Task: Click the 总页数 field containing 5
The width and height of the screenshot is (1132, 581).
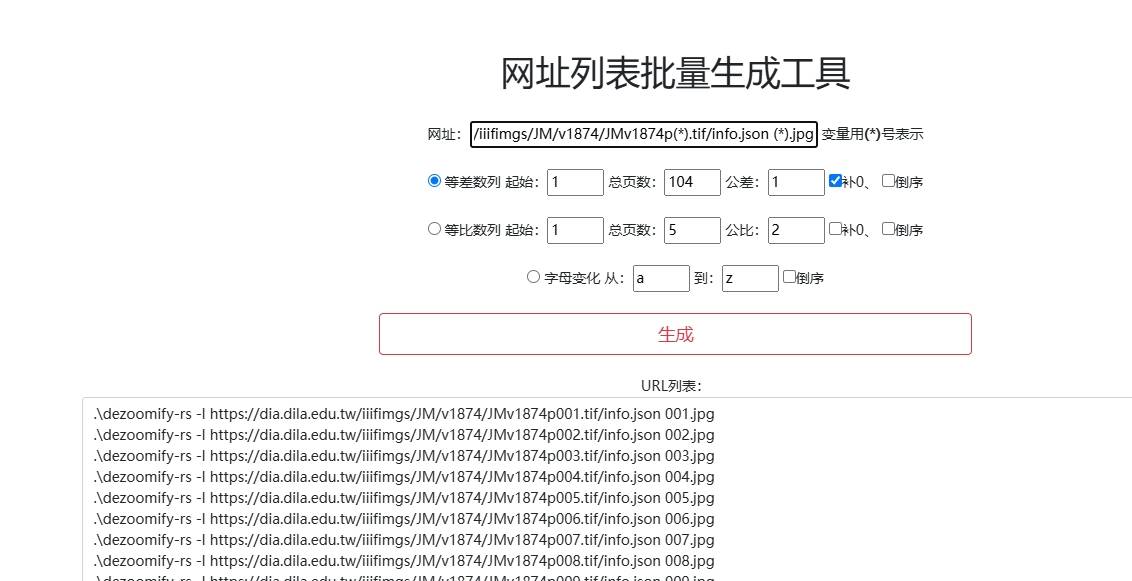Action: coord(692,230)
